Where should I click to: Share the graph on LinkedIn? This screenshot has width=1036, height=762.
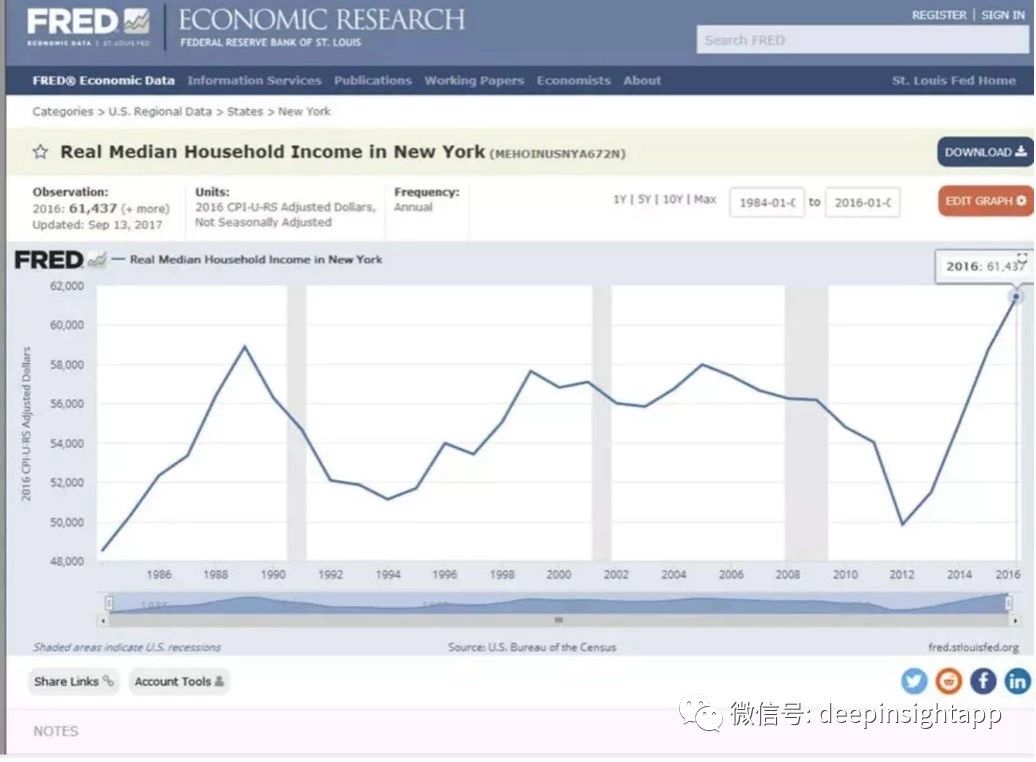[1018, 681]
